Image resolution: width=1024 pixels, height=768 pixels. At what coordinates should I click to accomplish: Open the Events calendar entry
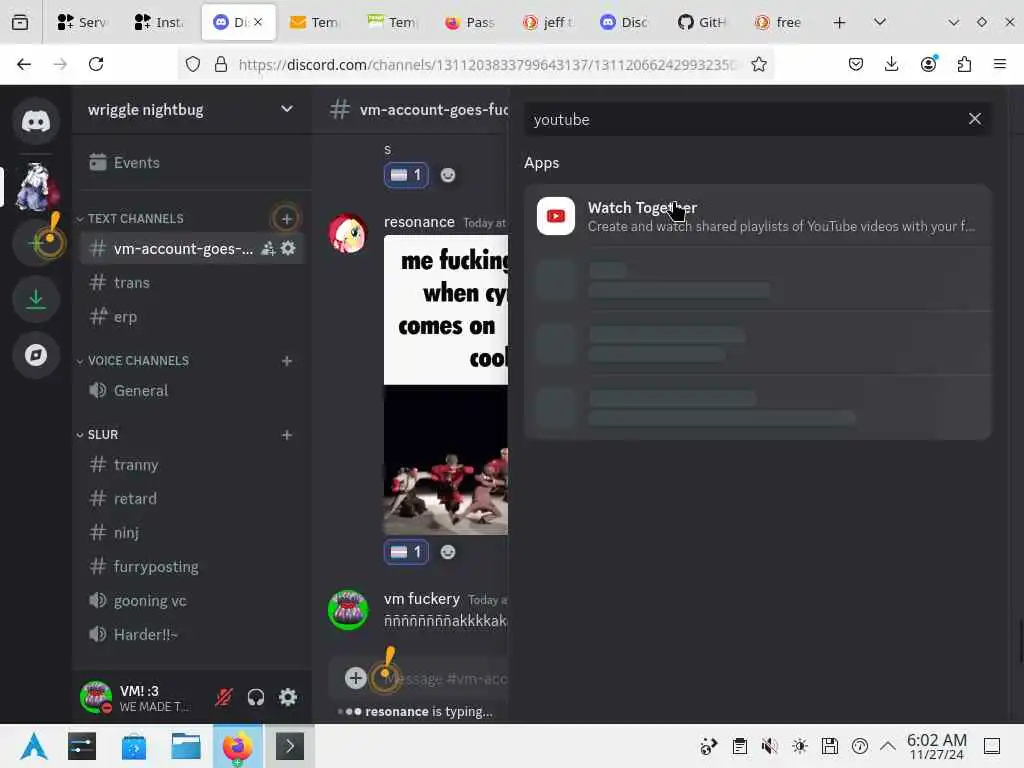tap(191, 163)
